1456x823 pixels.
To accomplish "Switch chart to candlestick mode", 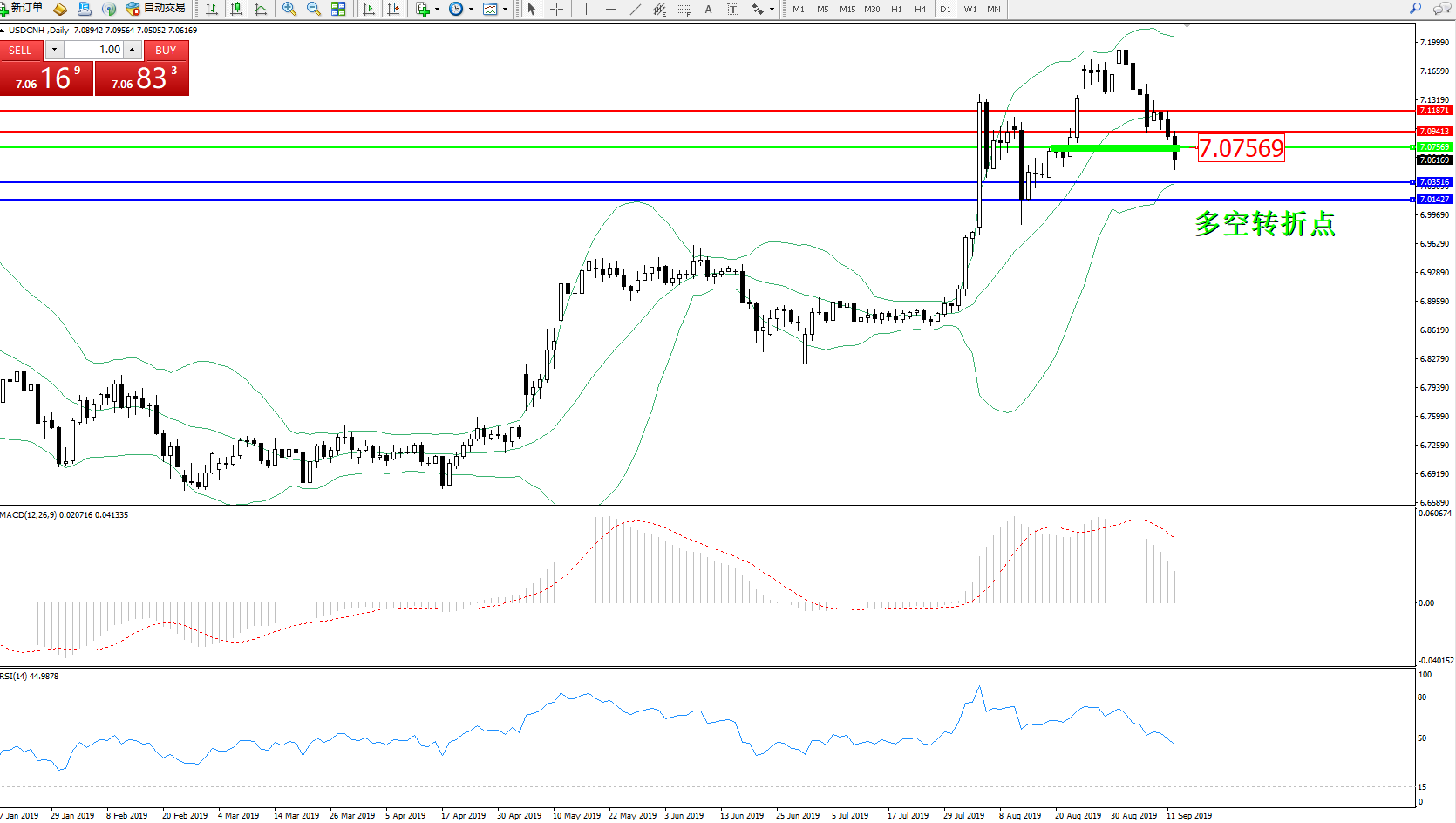I will (236, 9).
